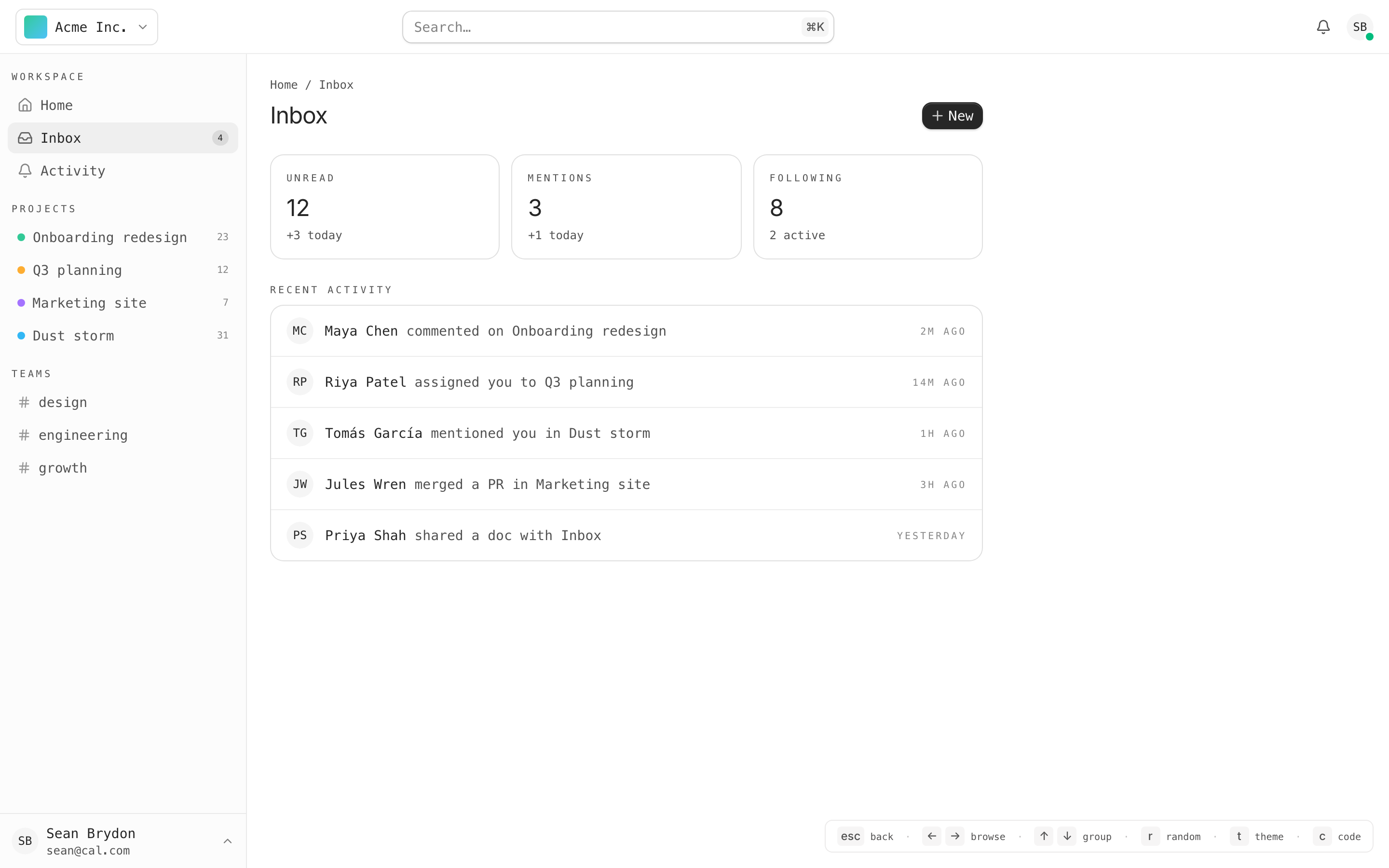
Task: Click the hash icon beside engineering team
Action: coord(24,435)
